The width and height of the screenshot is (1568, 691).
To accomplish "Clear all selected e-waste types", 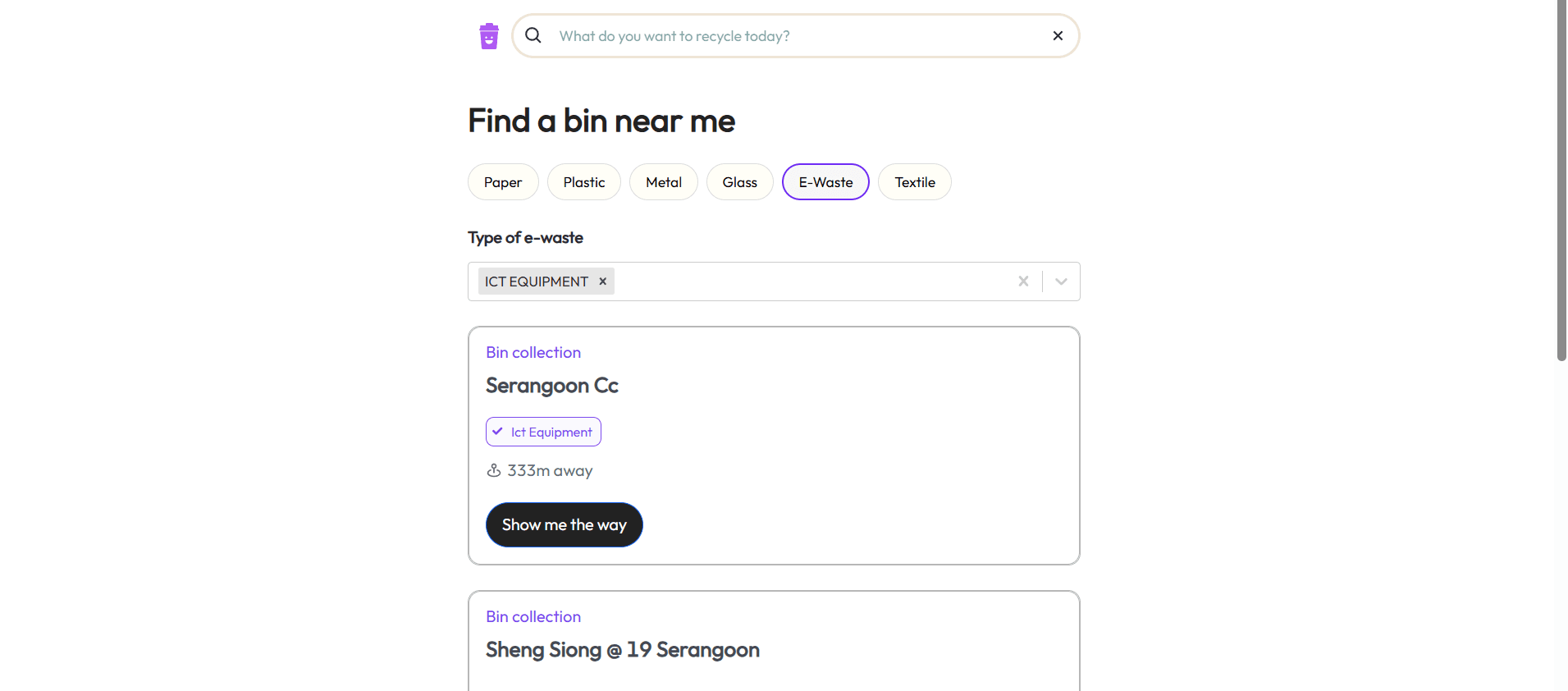I will (1023, 281).
